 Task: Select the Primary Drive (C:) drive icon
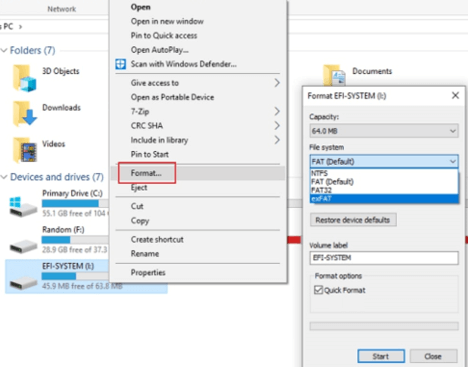[x=23, y=207]
